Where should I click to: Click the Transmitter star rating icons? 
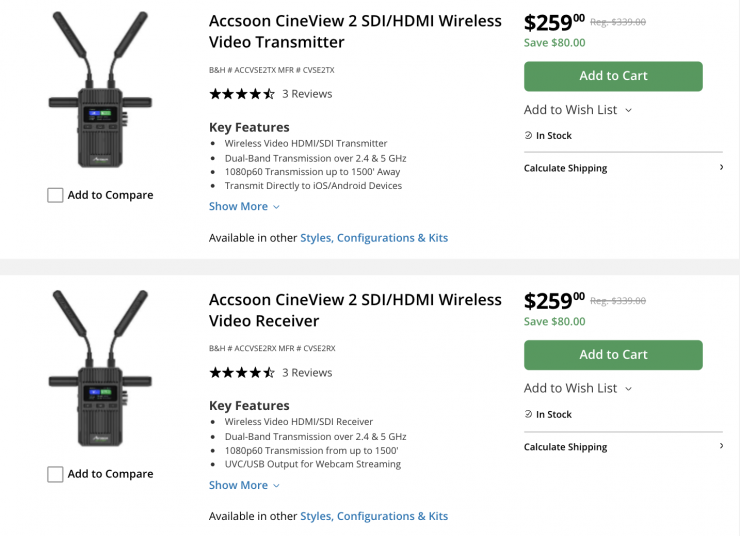click(x=241, y=94)
